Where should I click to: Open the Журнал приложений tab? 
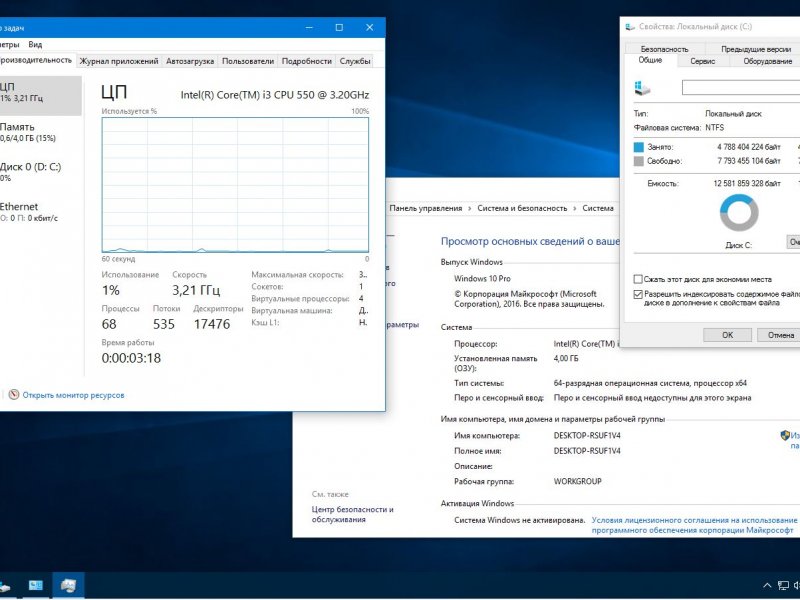[119, 61]
